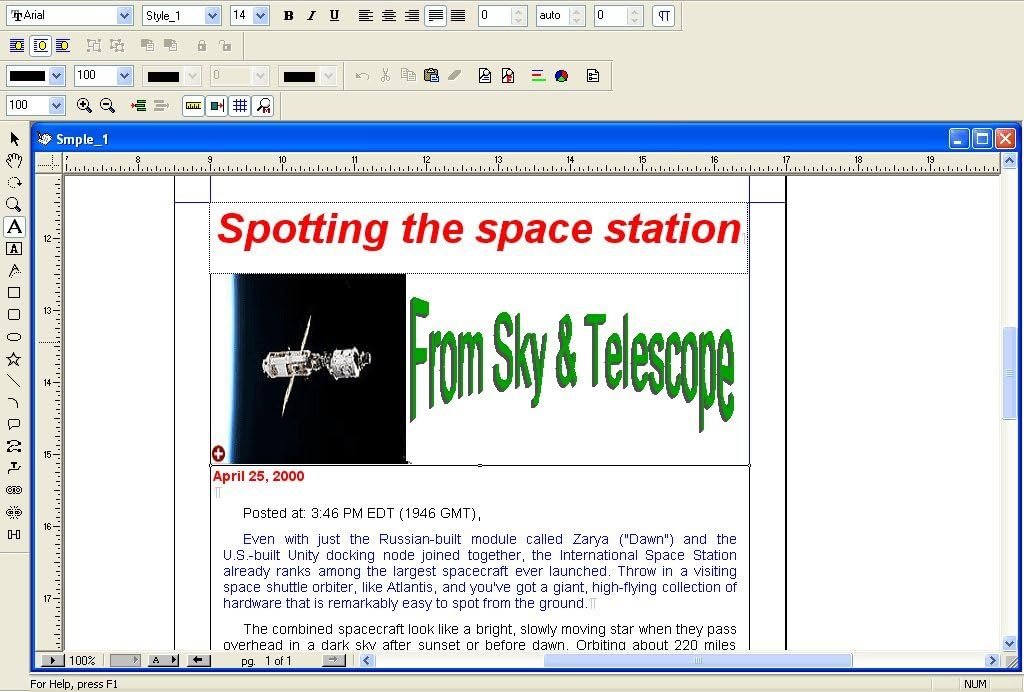The height and width of the screenshot is (692, 1024).
Task: Toggle show paragraph marks (¶) button
Action: click(664, 16)
